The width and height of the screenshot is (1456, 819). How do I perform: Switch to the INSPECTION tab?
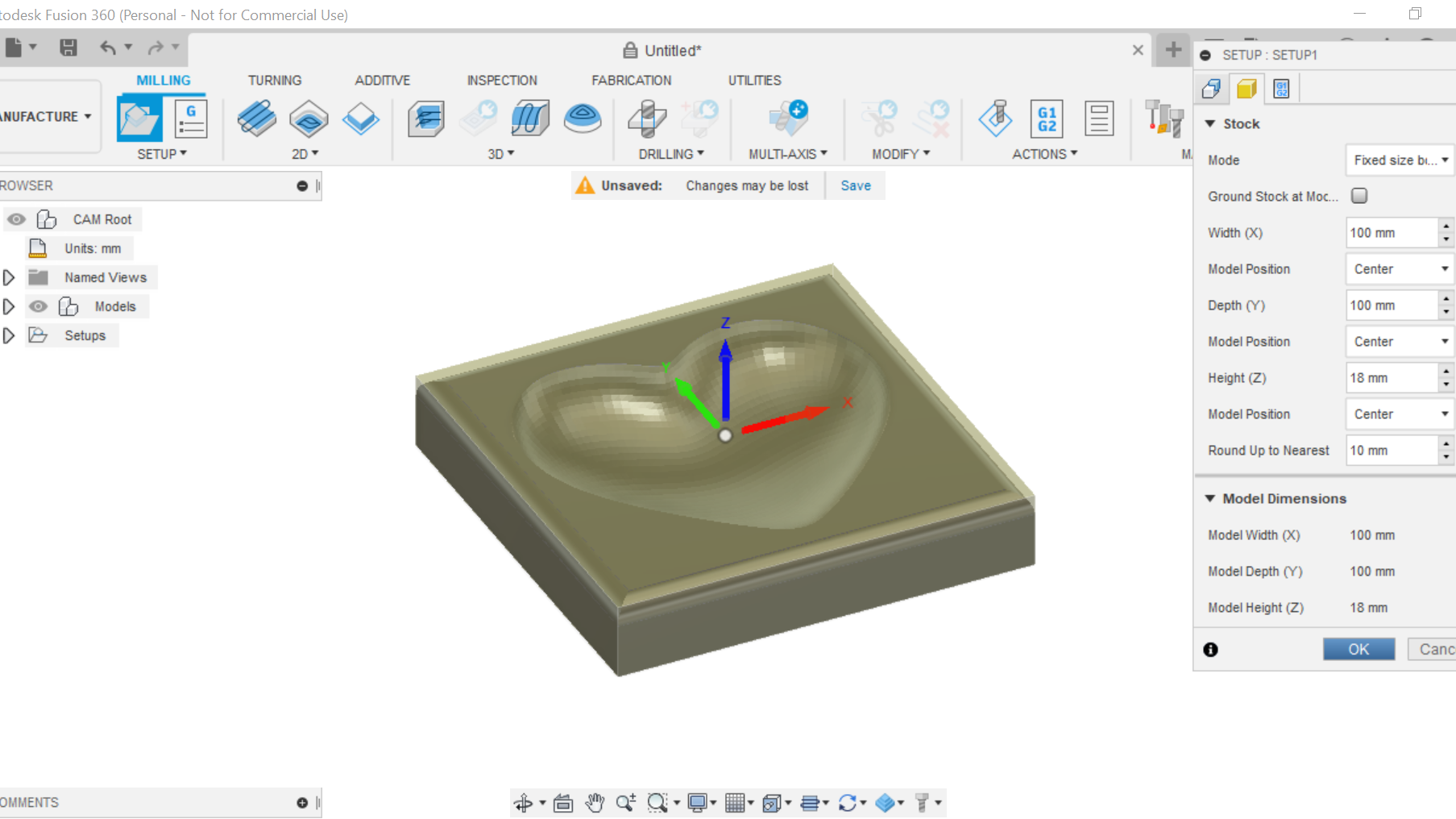point(502,81)
